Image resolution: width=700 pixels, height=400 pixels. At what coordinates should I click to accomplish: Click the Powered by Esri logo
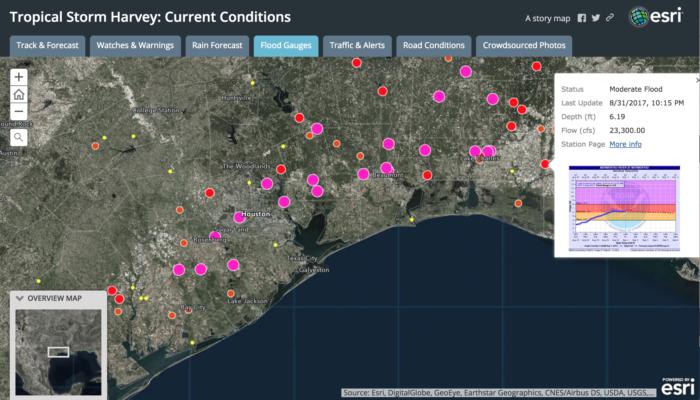(x=678, y=386)
